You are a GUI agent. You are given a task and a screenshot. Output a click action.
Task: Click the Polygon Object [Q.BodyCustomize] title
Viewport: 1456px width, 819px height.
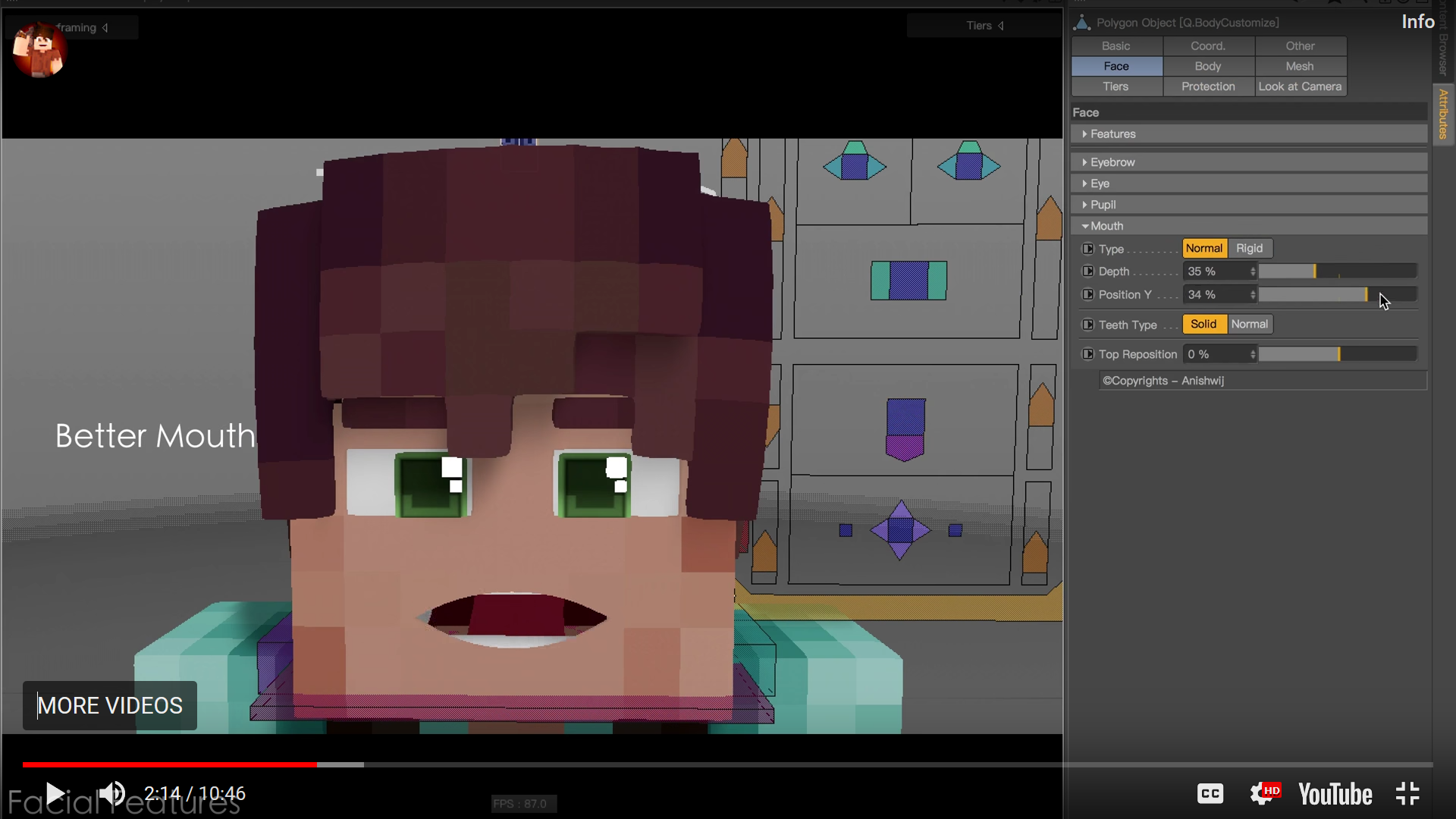1188,23
